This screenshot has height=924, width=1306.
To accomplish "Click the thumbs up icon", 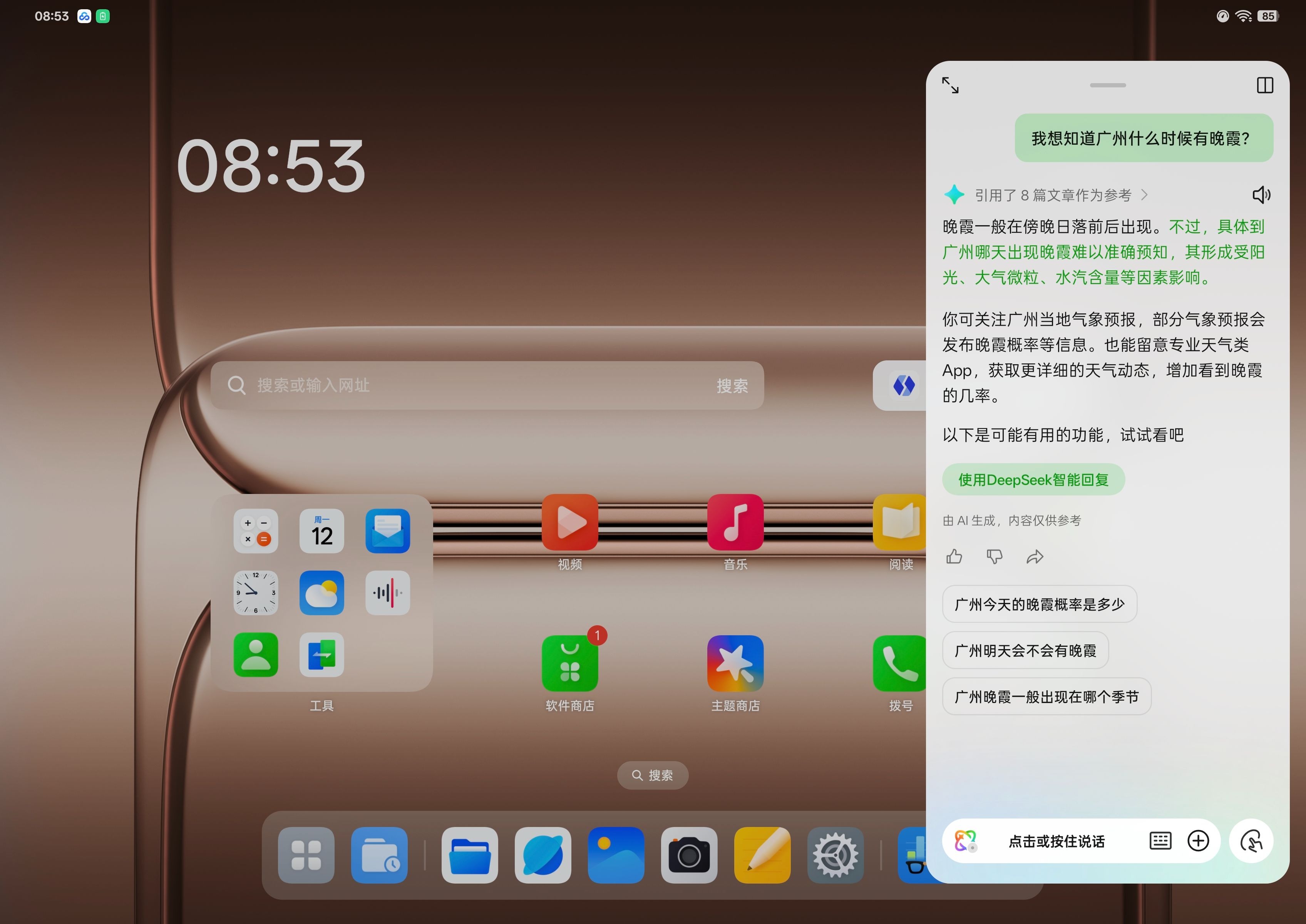I will pyautogui.click(x=954, y=556).
